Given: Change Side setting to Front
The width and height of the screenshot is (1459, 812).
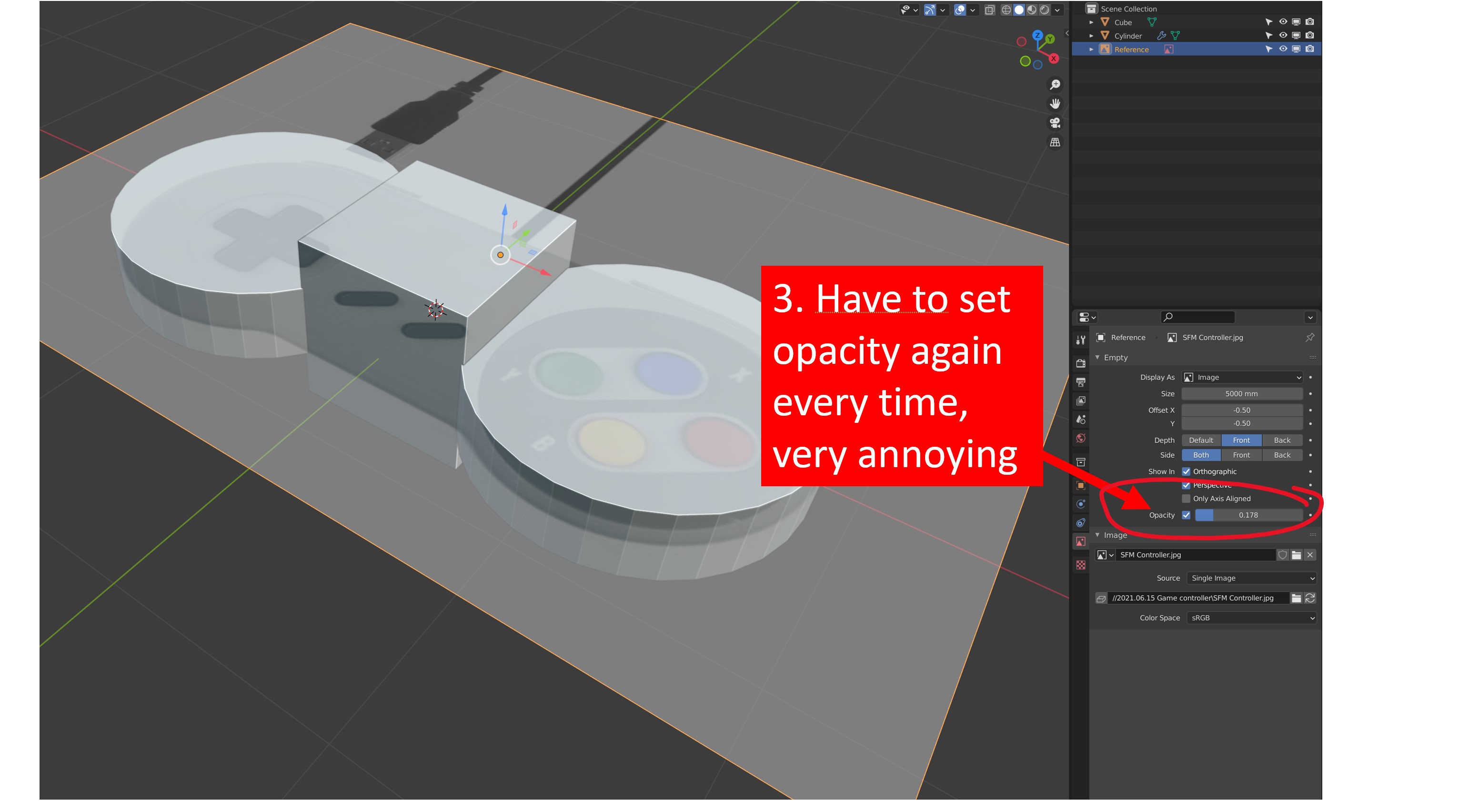Looking at the screenshot, I should [x=1241, y=455].
